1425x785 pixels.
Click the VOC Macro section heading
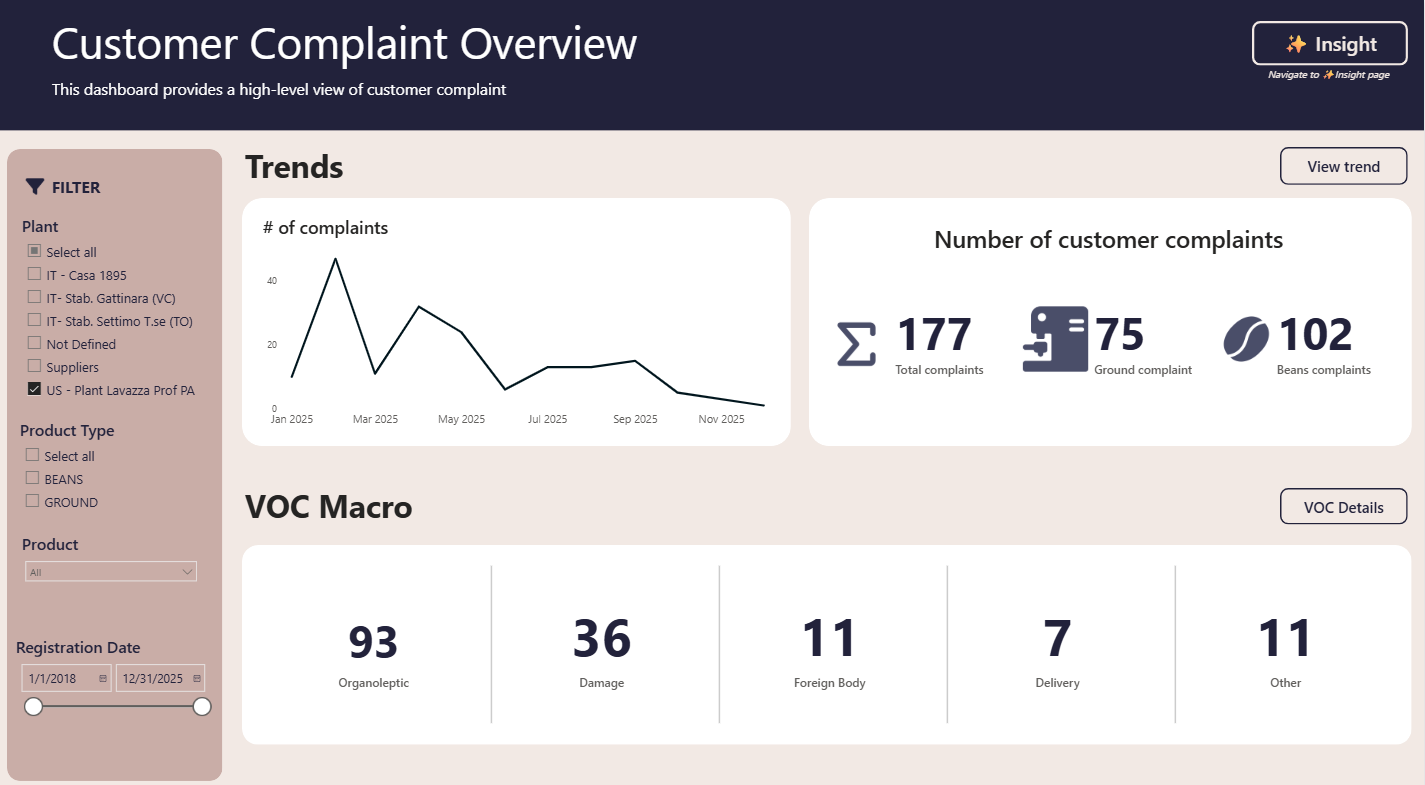coord(328,507)
